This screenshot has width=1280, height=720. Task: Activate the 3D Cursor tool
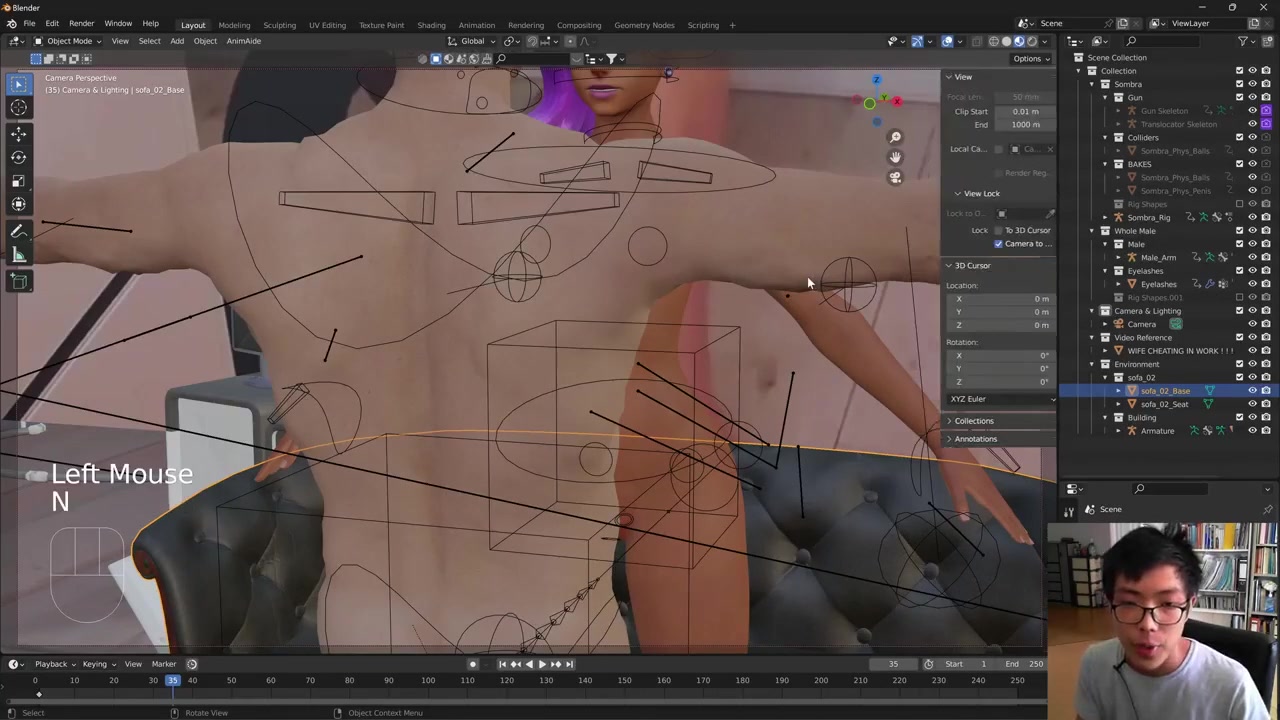point(18,108)
